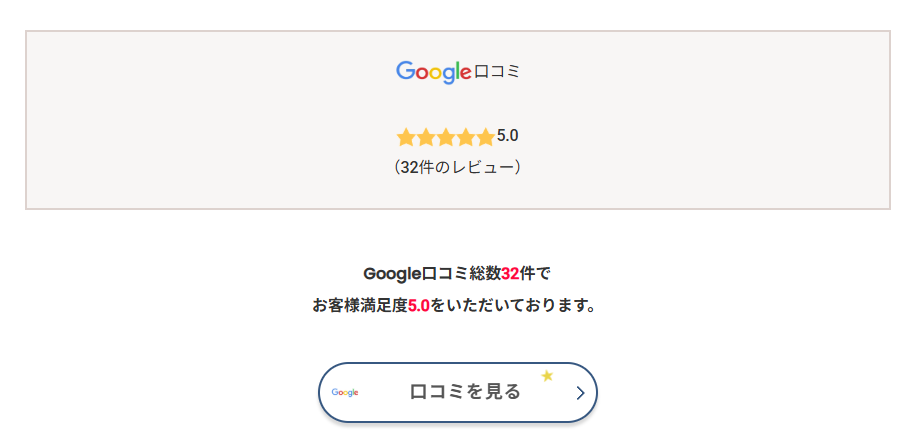Click the first gold star in the rating
Image resolution: width=913 pixels, height=448 pixels.
coord(405,138)
